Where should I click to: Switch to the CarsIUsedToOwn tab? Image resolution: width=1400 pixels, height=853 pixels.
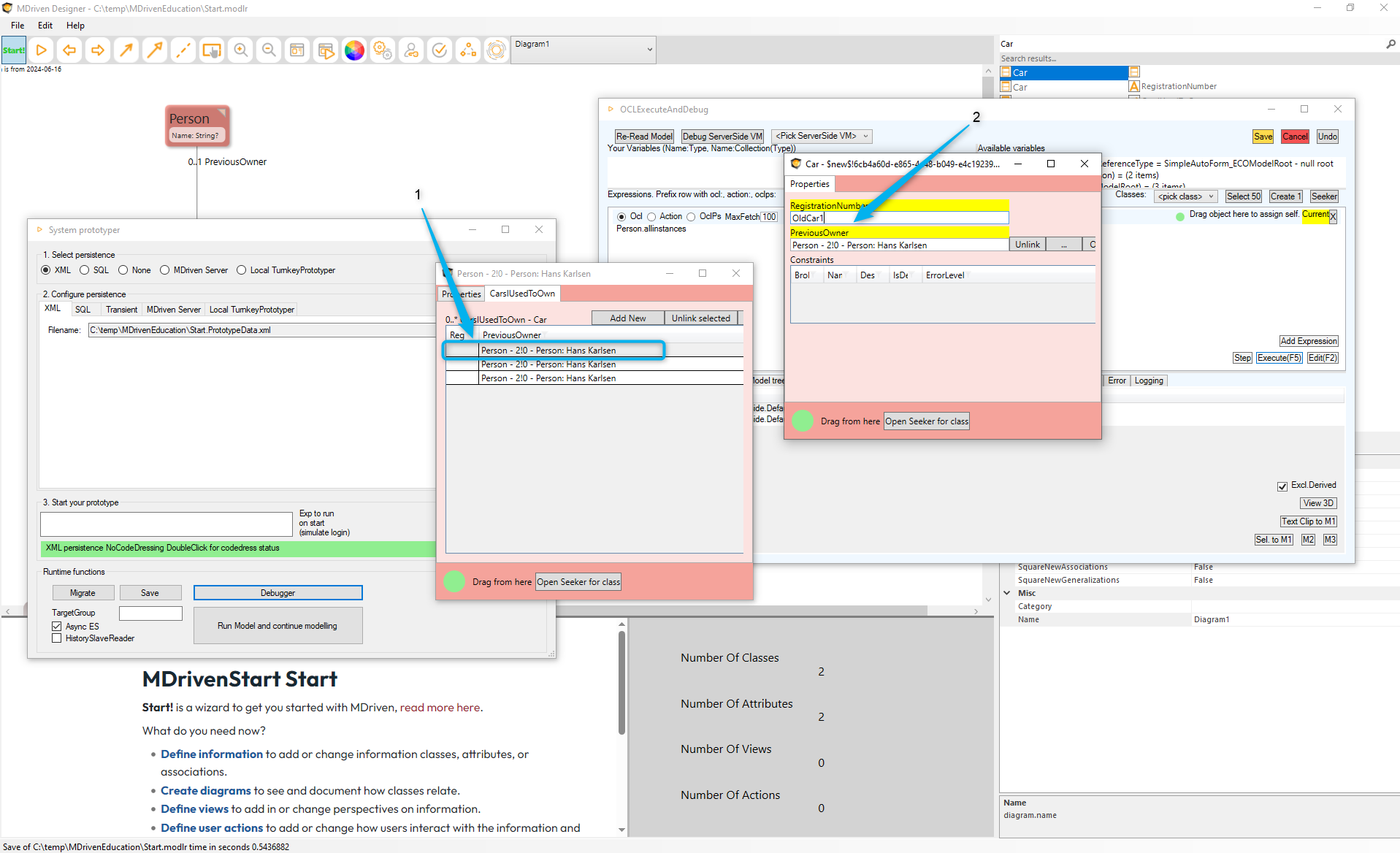tap(522, 294)
